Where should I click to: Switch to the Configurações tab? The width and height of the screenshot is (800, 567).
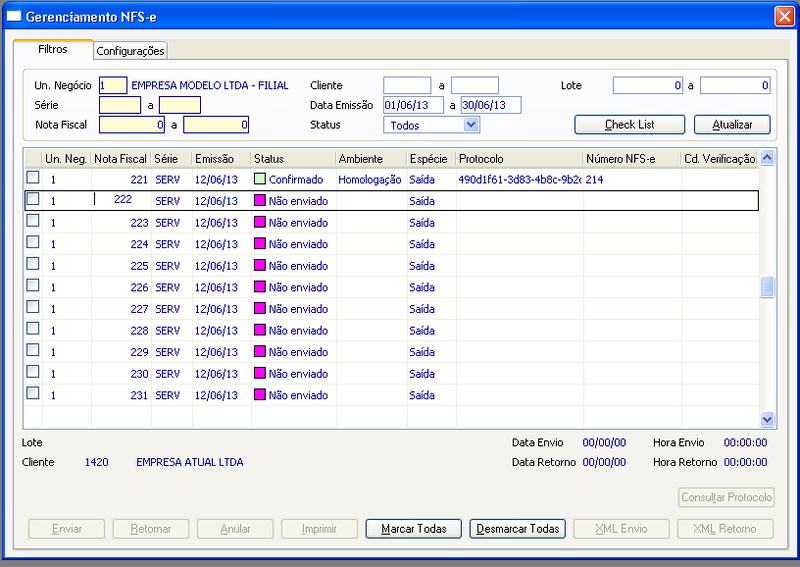[x=130, y=51]
